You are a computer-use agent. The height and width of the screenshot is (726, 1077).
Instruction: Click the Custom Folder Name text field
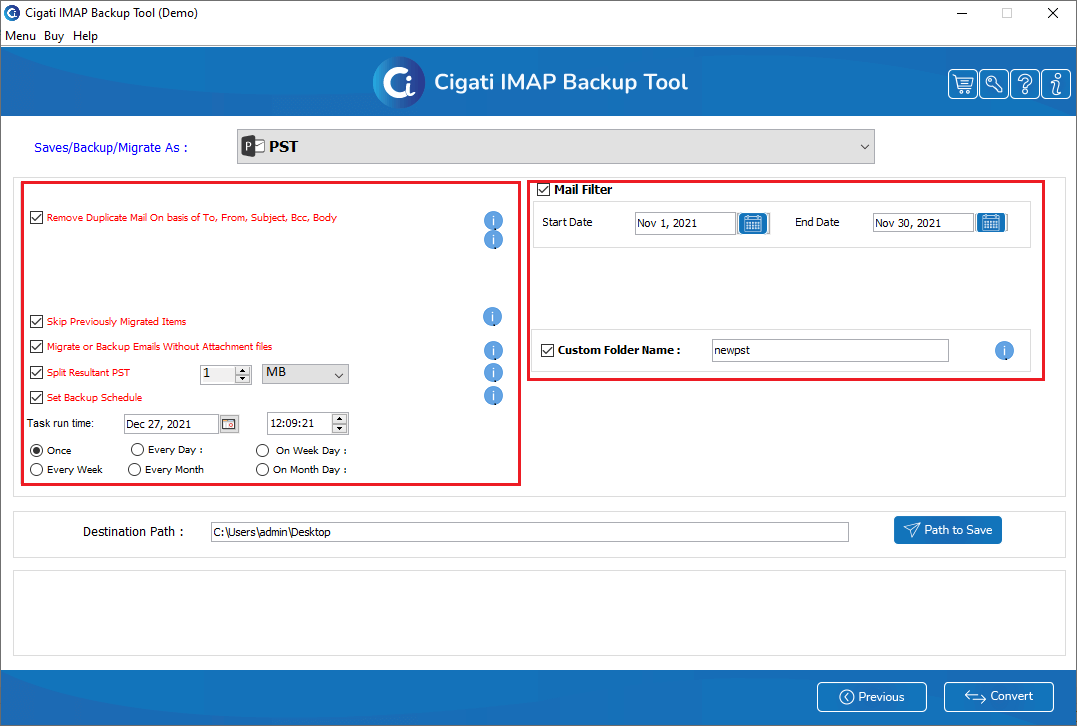click(x=830, y=350)
